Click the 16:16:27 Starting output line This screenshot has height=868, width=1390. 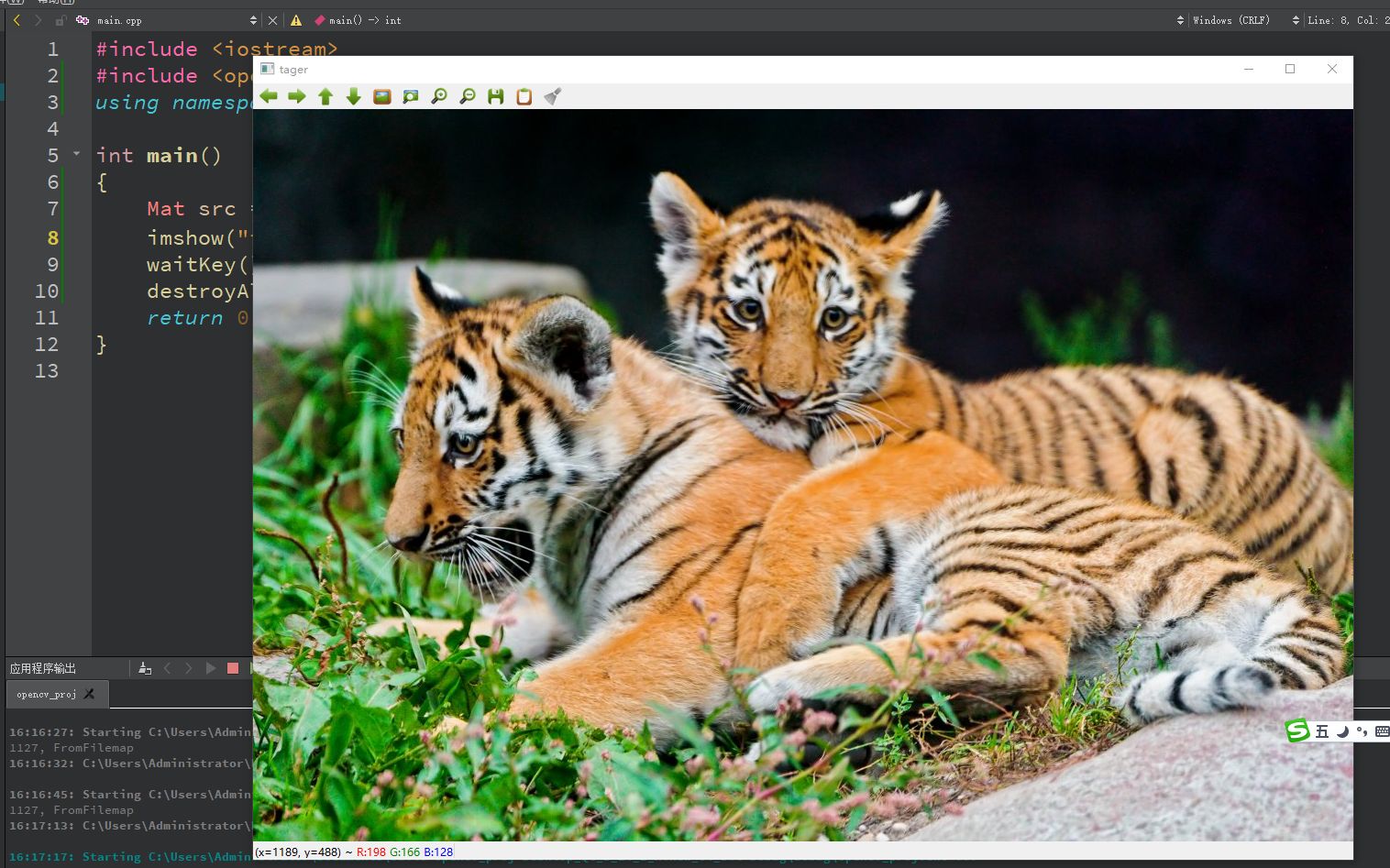pos(130,732)
